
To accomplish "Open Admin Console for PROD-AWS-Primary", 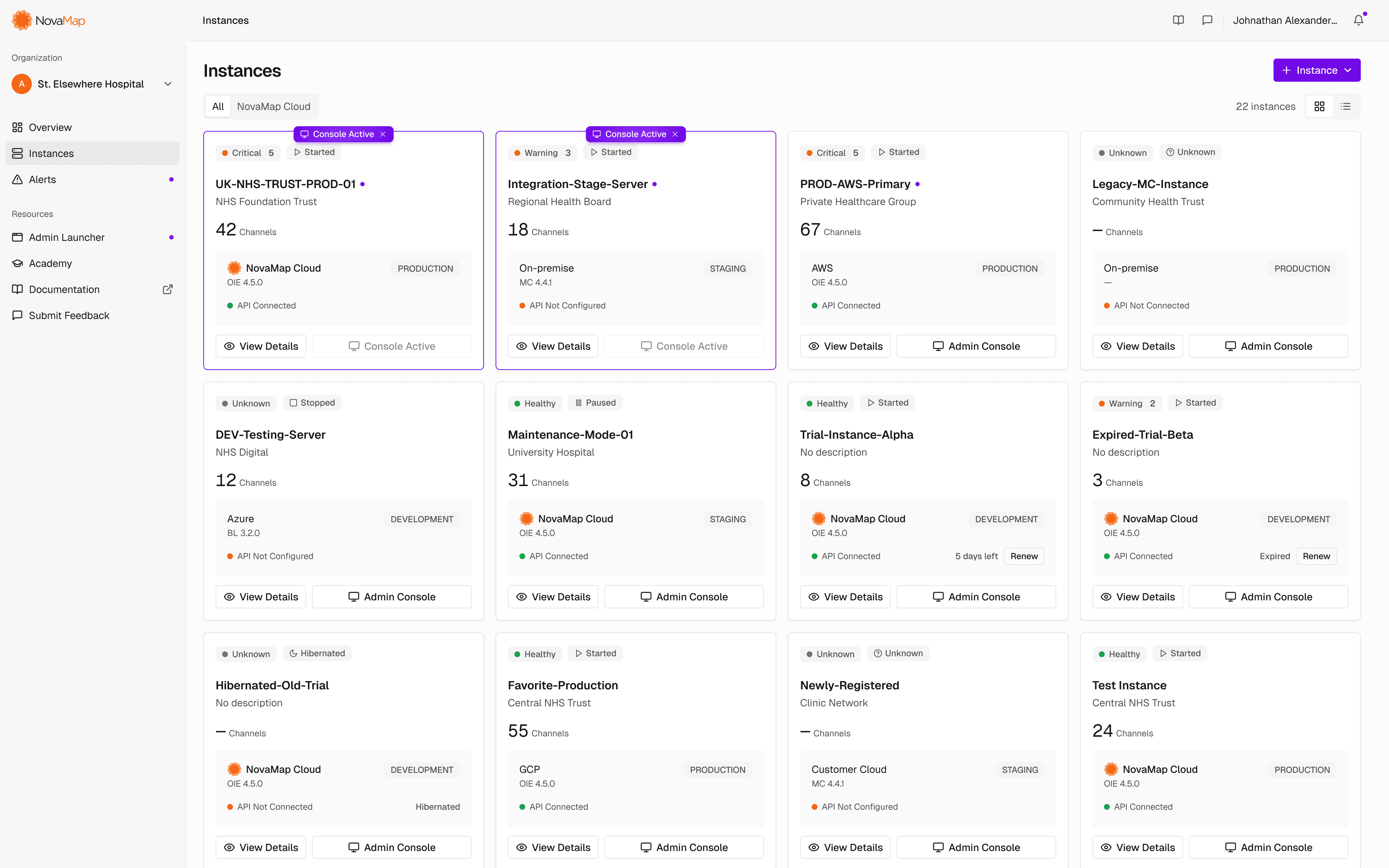I will (x=976, y=346).
